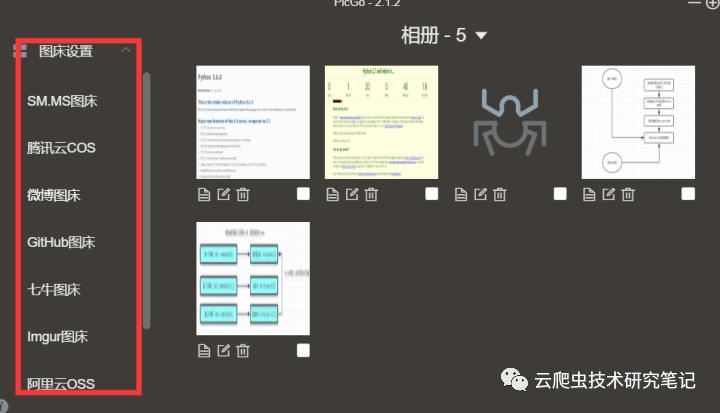Screen dimensions: 720x413
Task: Open 微博图床 settings
Action: point(54,195)
